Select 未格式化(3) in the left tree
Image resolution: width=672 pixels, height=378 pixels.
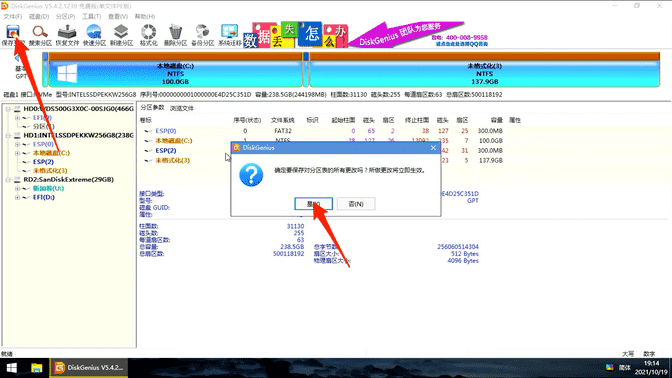[x=50, y=171]
